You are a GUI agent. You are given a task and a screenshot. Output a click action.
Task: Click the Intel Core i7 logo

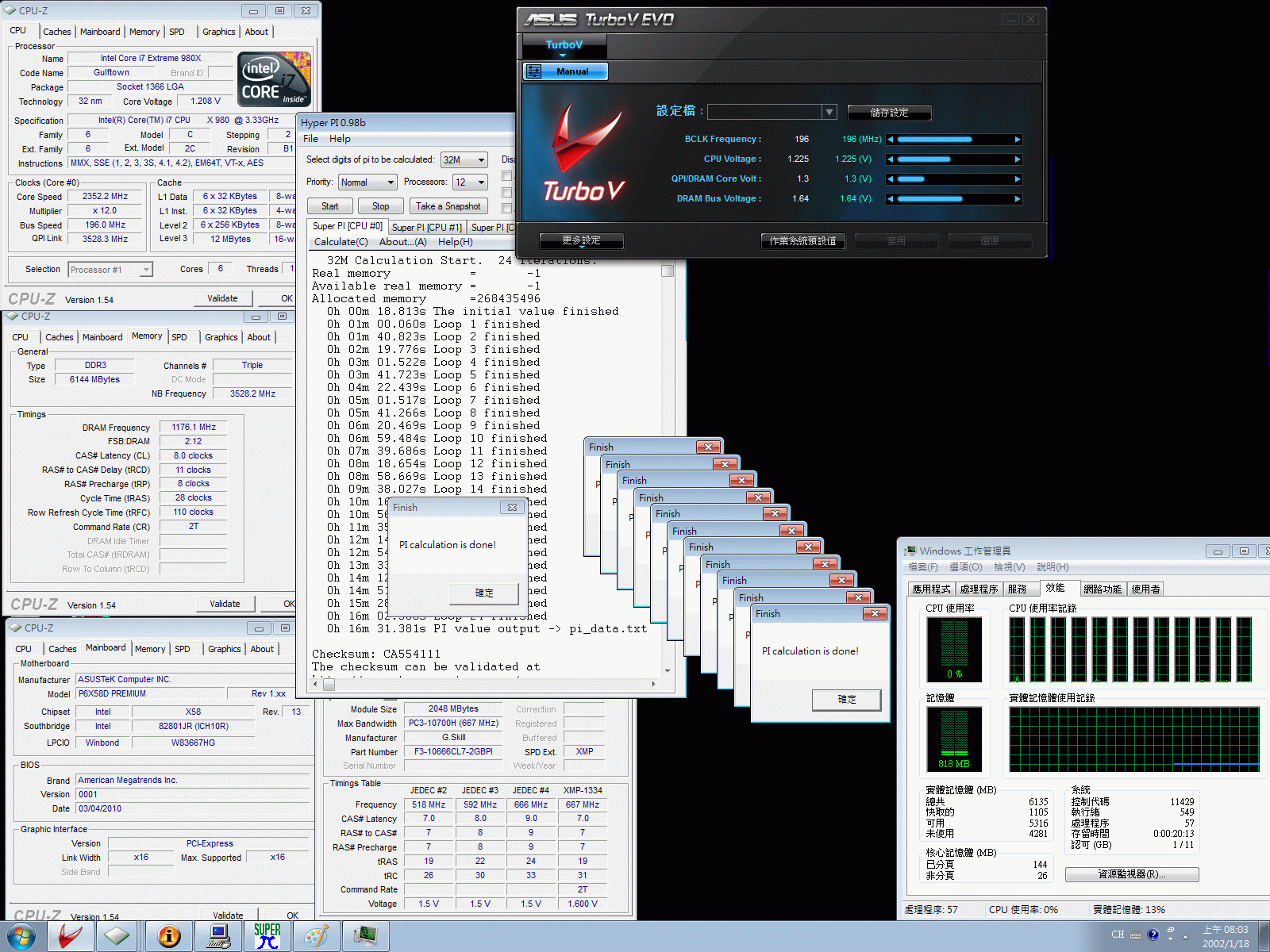pyautogui.click(x=275, y=79)
